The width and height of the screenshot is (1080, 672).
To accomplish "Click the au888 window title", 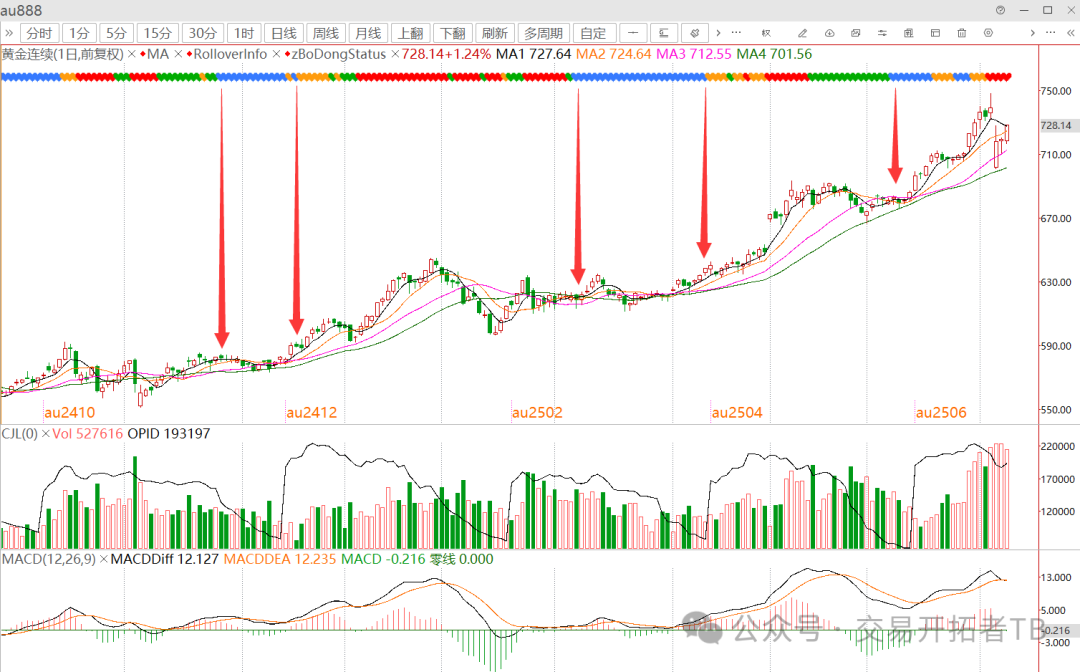I will (21, 10).
